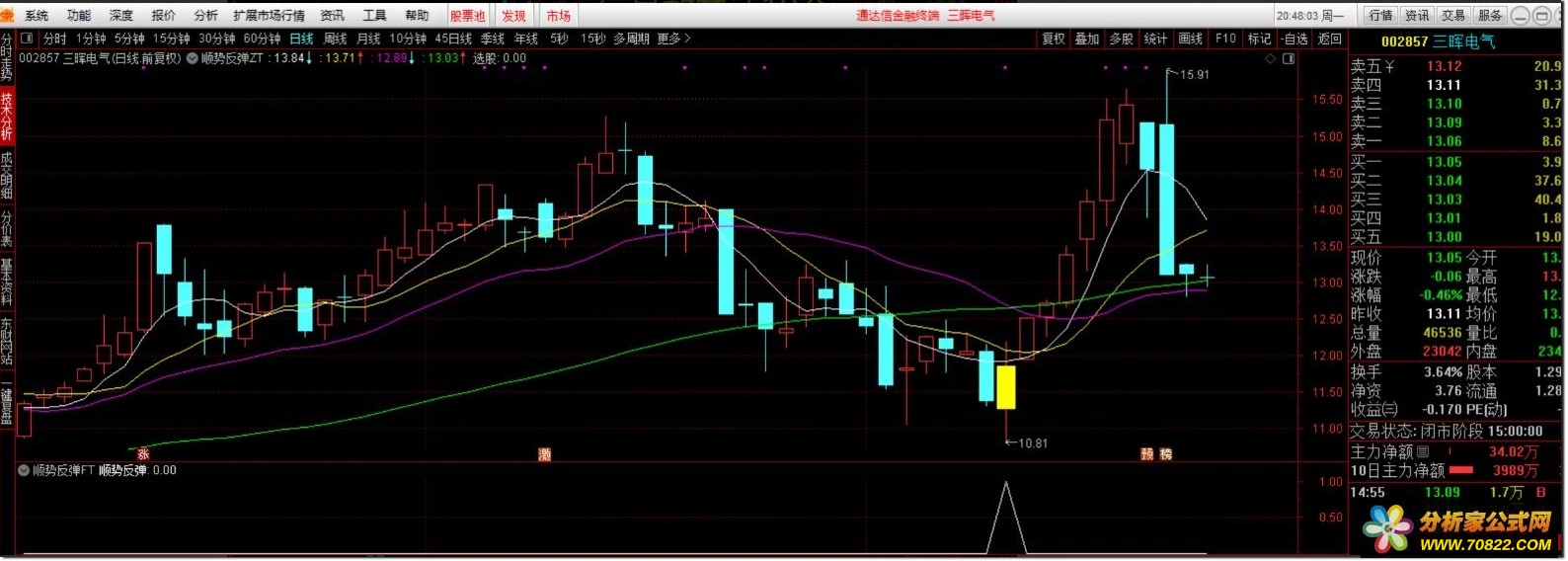Open the 深度 menu
This screenshot has height=561, width=1568.
pos(121,16)
